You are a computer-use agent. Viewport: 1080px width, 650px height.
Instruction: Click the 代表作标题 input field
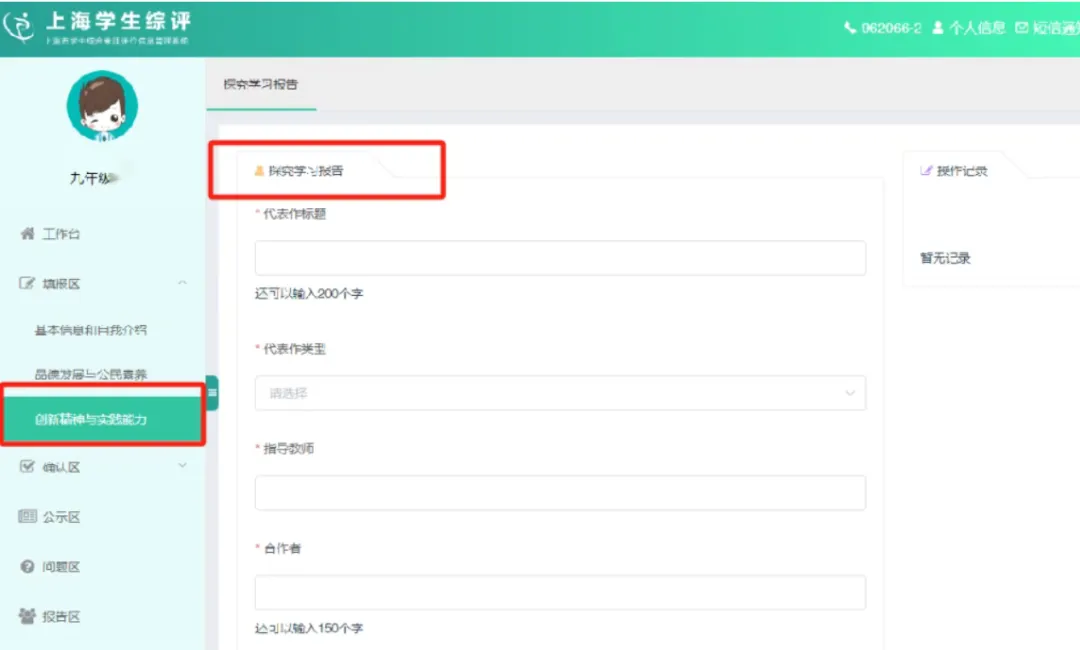(x=560, y=258)
